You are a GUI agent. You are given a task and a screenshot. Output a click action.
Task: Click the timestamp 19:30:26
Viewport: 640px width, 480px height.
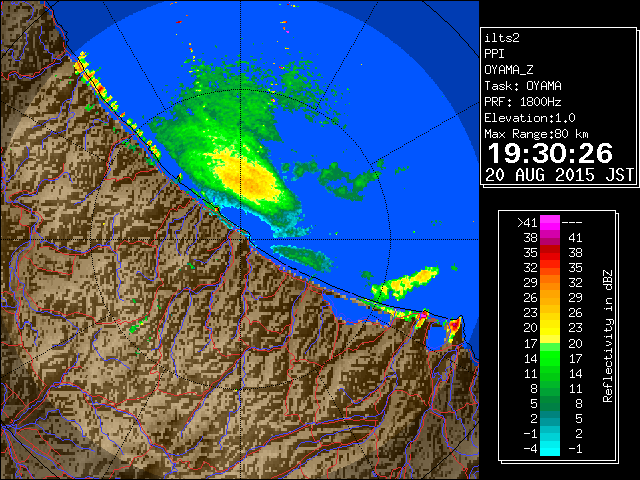point(550,153)
